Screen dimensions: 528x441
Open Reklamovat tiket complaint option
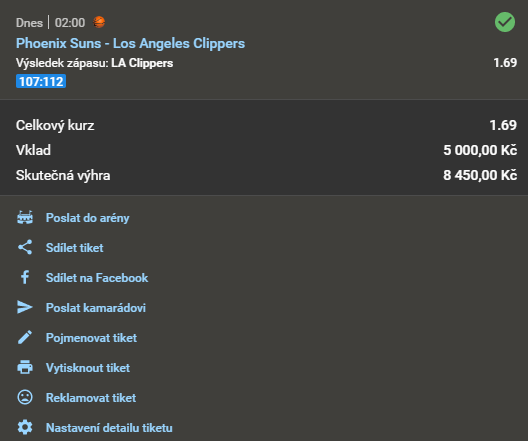(91, 398)
